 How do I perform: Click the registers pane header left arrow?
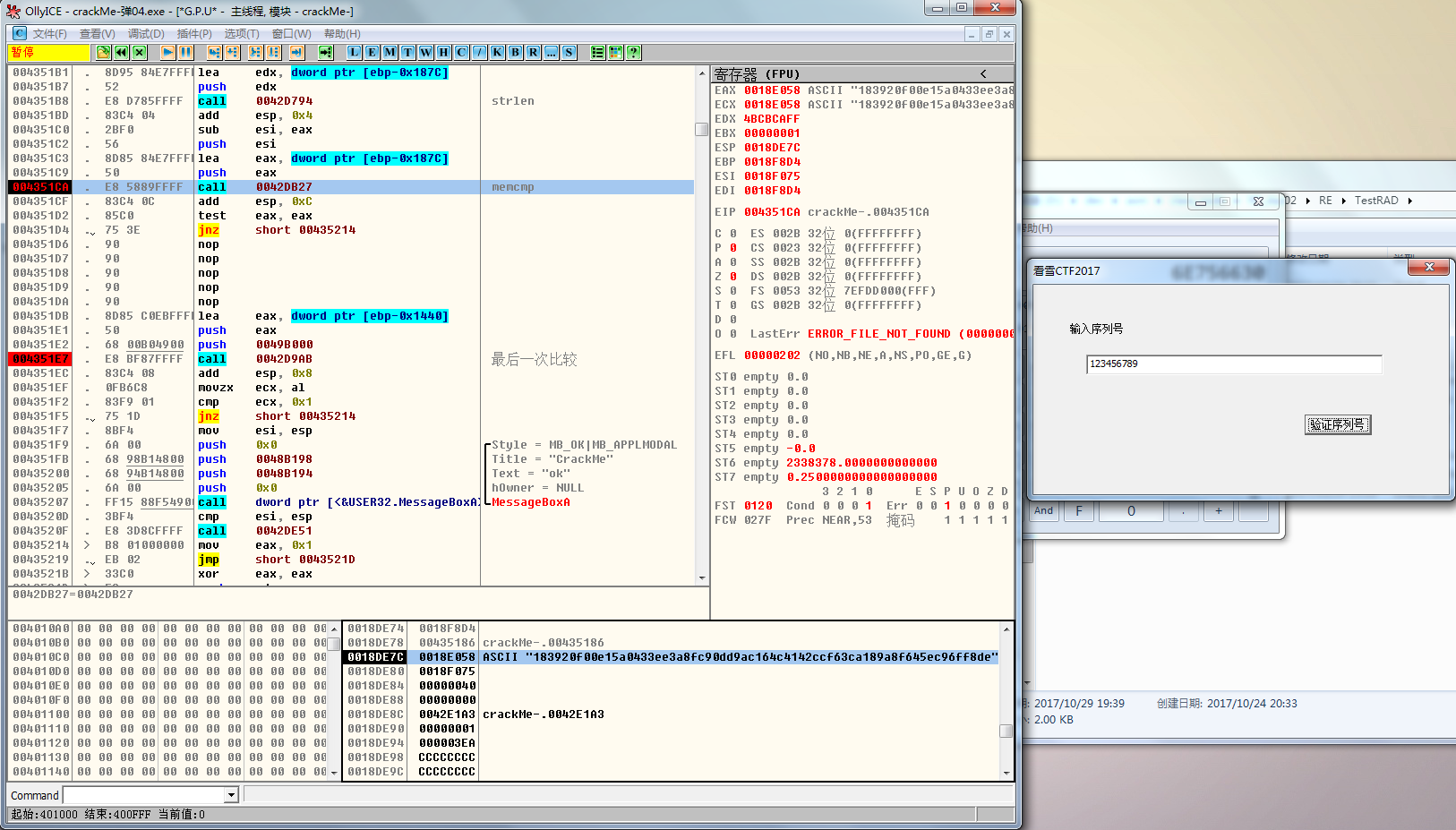click(x=983, y=74)
